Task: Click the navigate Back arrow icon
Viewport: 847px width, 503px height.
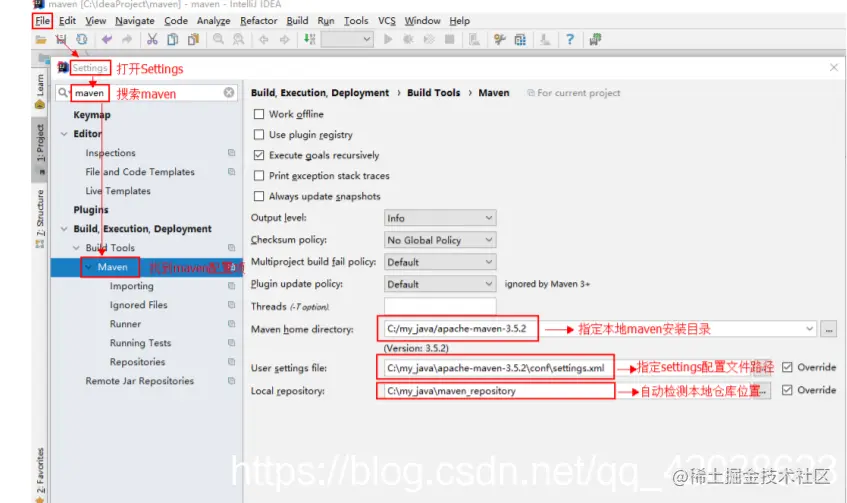Action: (264, 39)
